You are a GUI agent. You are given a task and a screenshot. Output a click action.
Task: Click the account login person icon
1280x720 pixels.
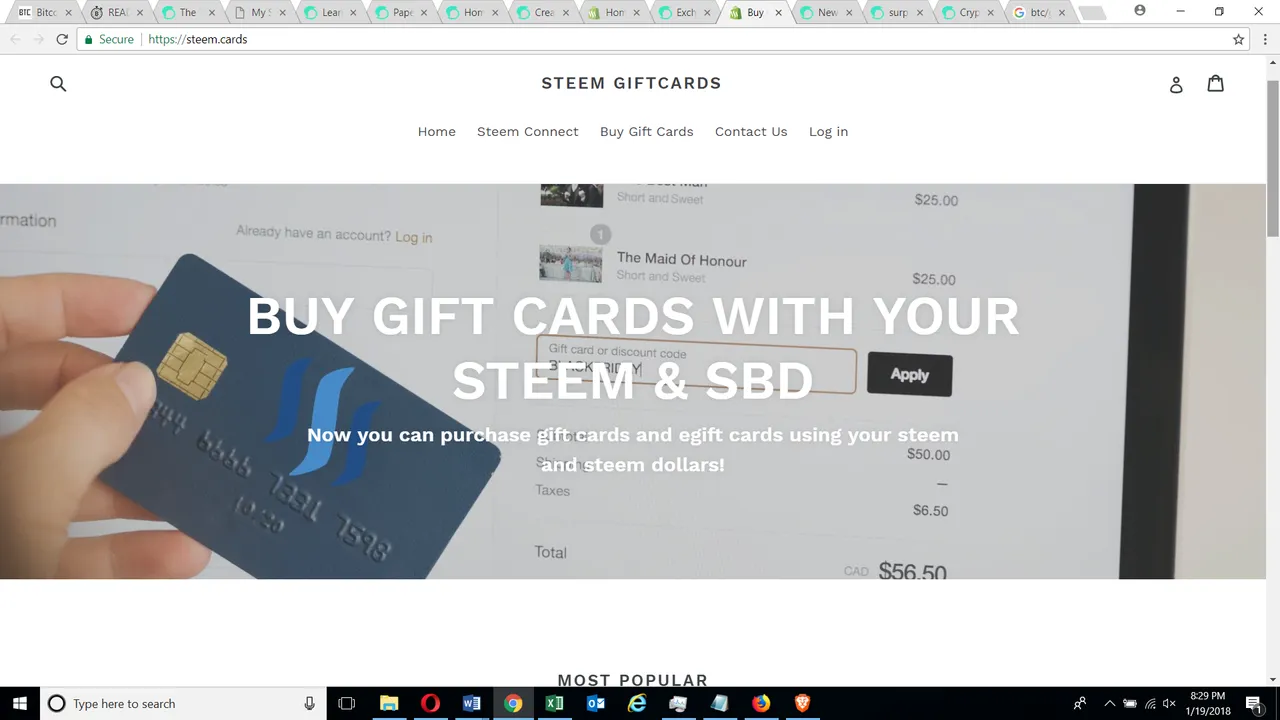click(x=1176, y=85)
